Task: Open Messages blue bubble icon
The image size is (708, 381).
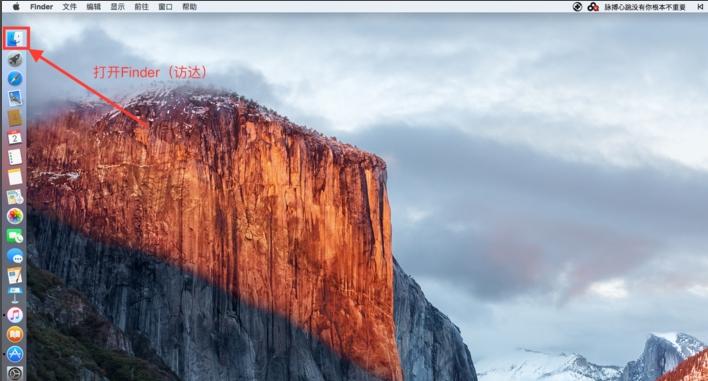Action: coord(15,256)
